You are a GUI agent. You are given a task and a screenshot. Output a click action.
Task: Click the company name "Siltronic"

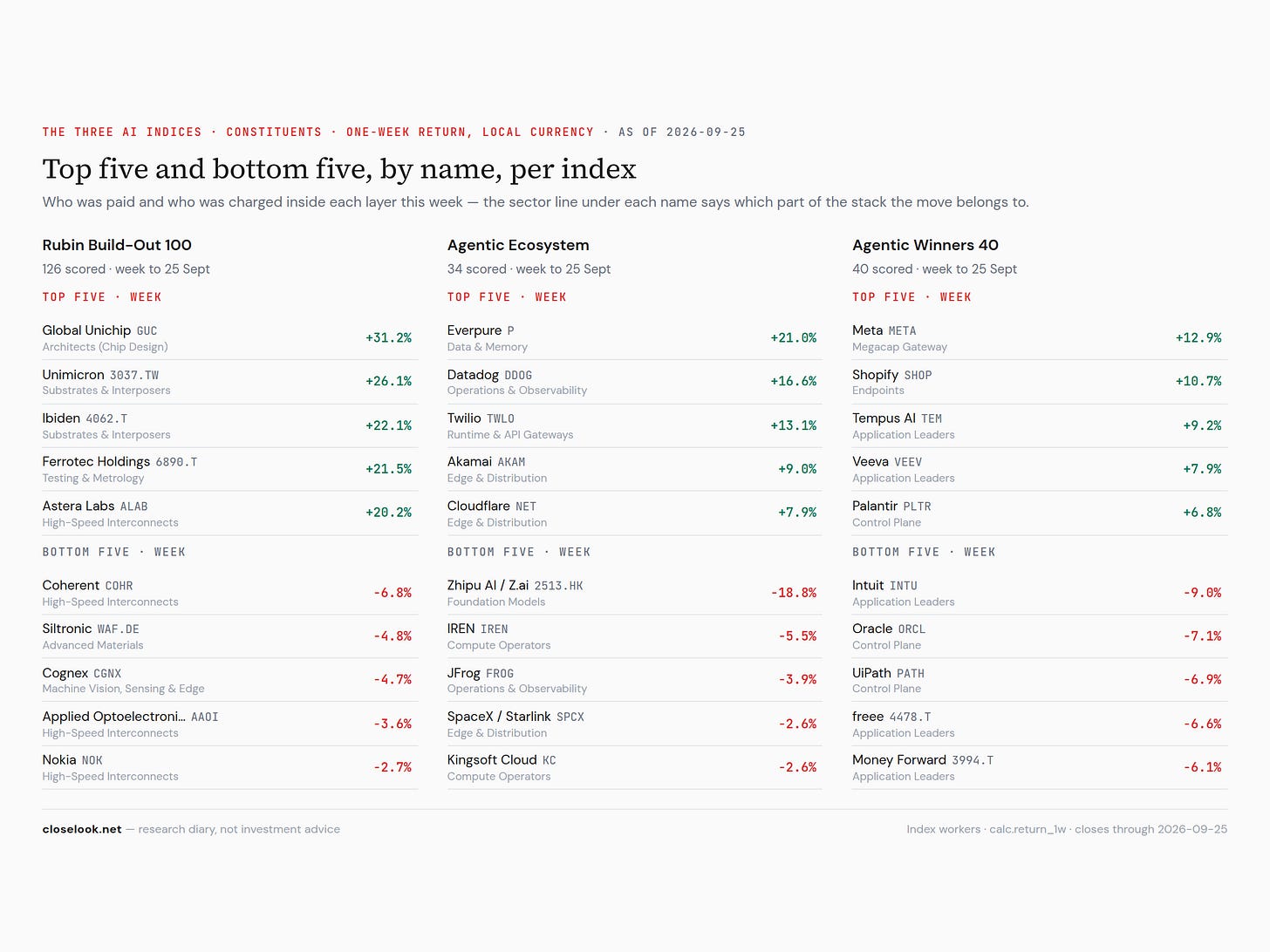[67, 629]
